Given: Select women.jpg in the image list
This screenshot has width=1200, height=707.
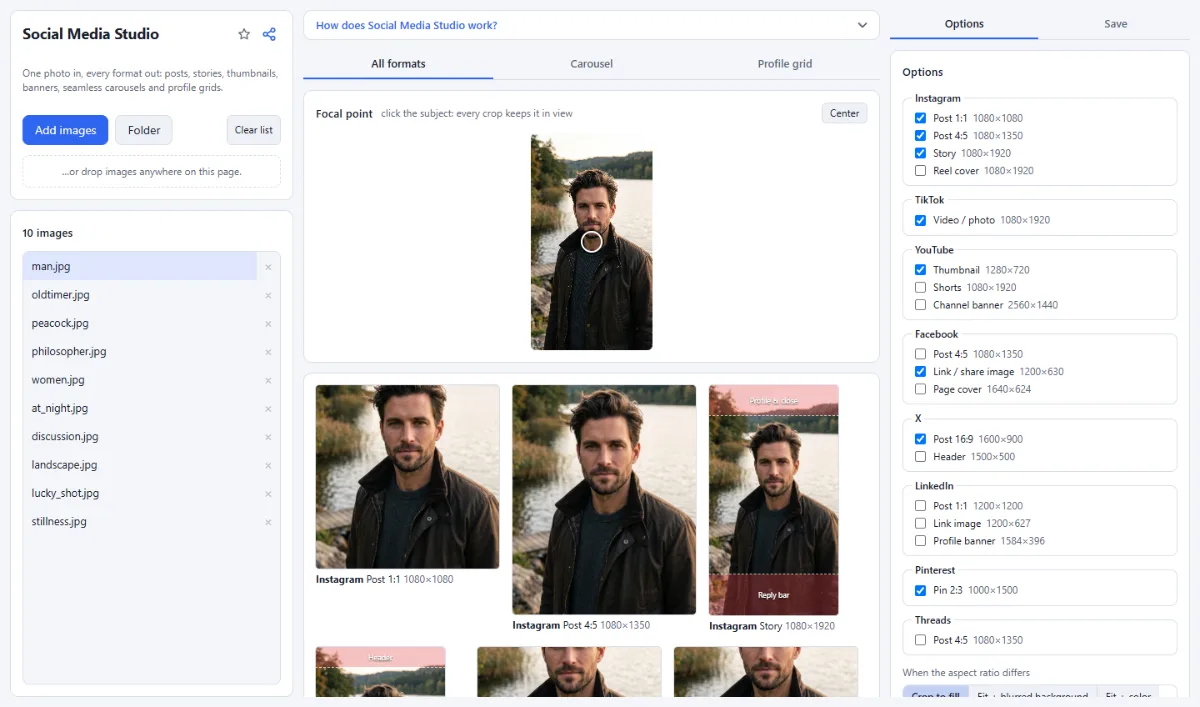Looking at the screenshot, I should (x=140, y=380).
